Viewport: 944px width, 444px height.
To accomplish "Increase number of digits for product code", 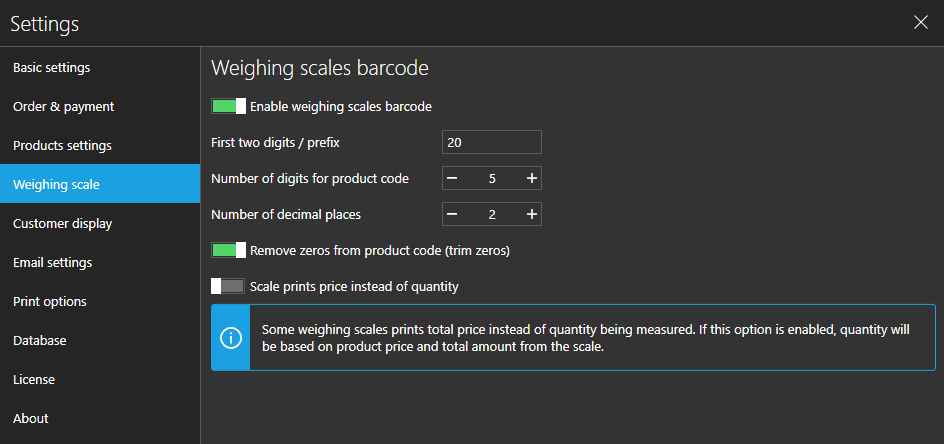I will point(532,178).
